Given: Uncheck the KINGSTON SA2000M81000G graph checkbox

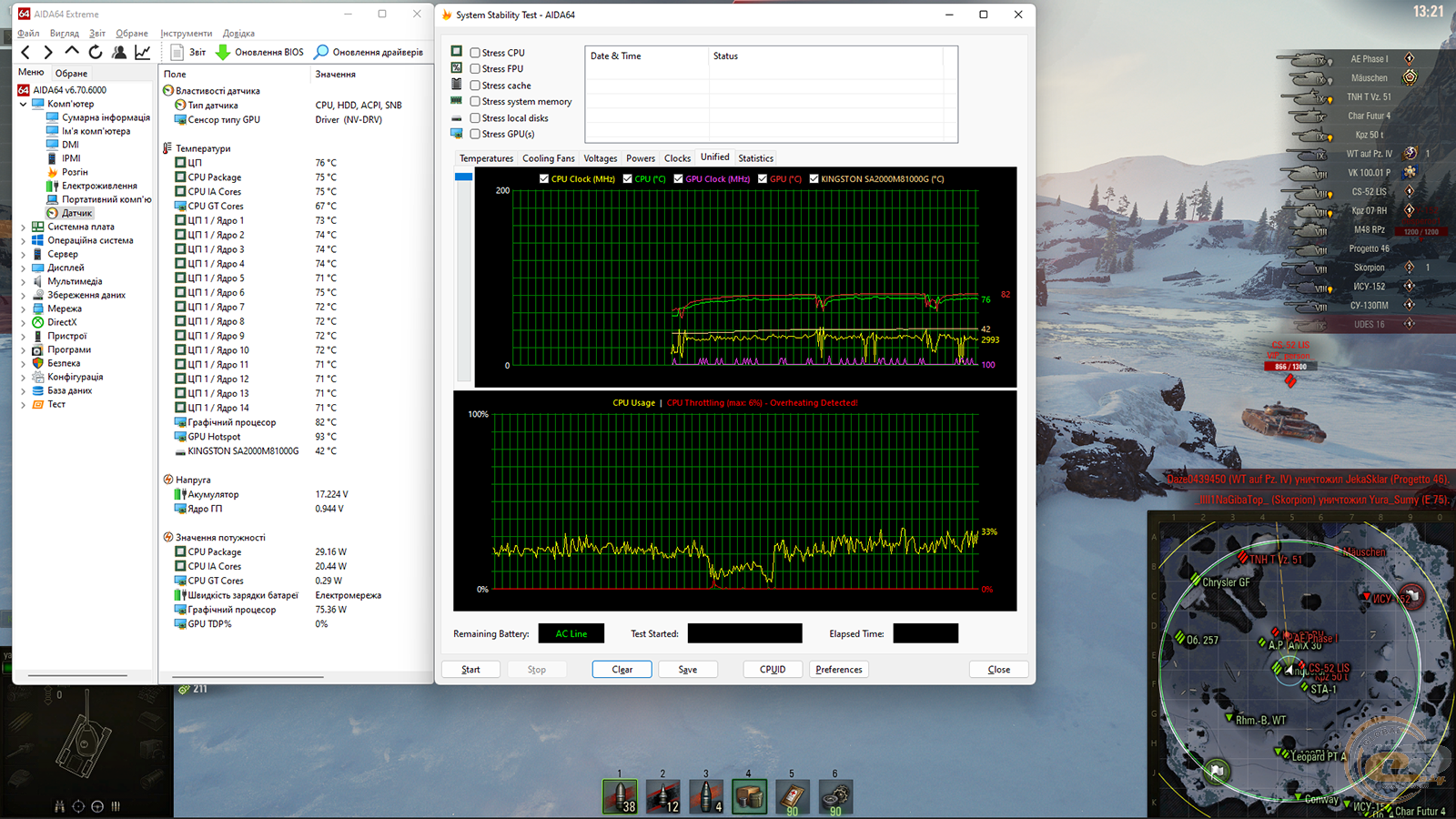Looking at the screenshot, I should [x=814, y=179].
